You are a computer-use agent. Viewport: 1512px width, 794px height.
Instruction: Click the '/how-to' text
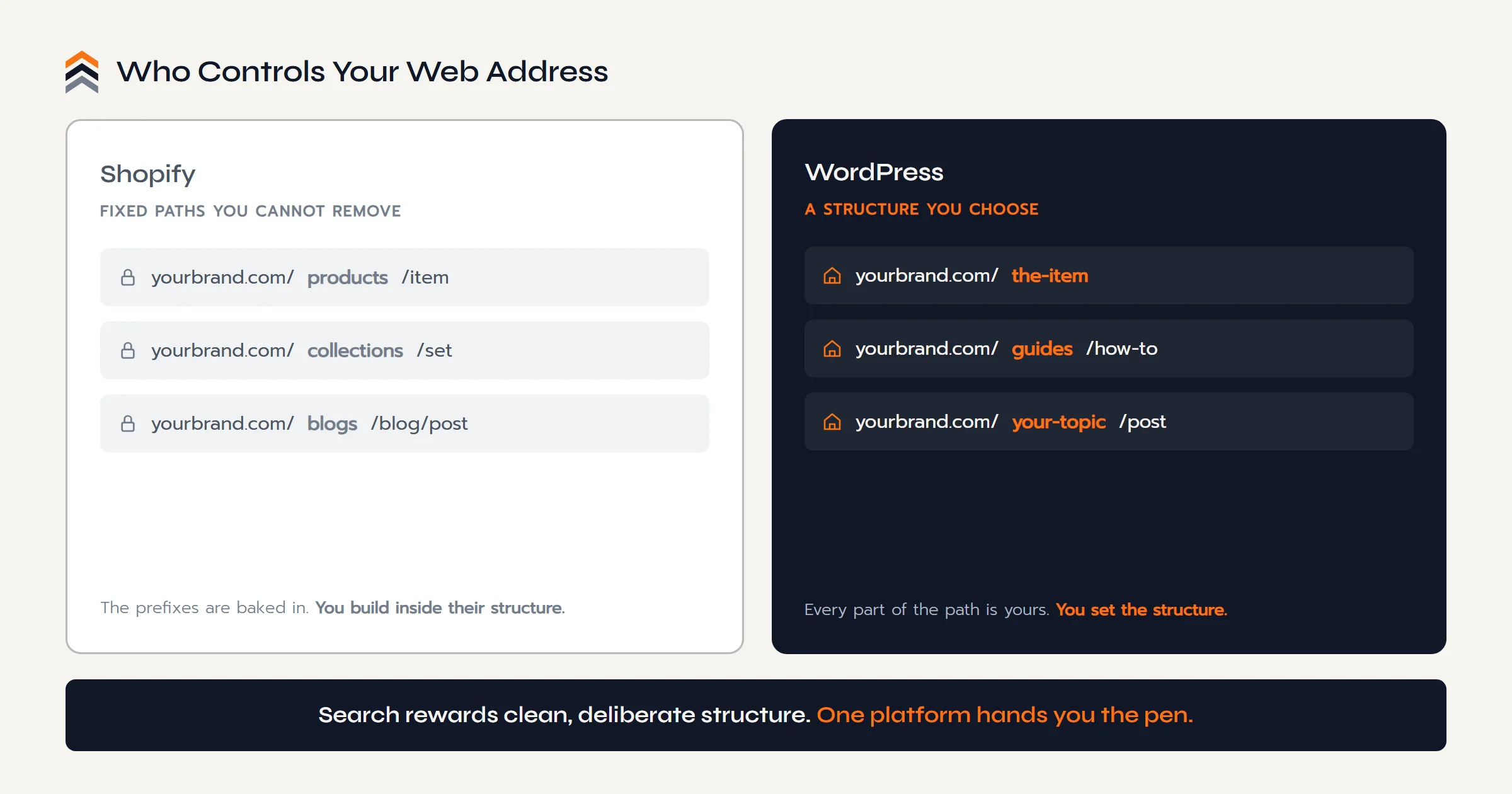[x=1121, y=348]
